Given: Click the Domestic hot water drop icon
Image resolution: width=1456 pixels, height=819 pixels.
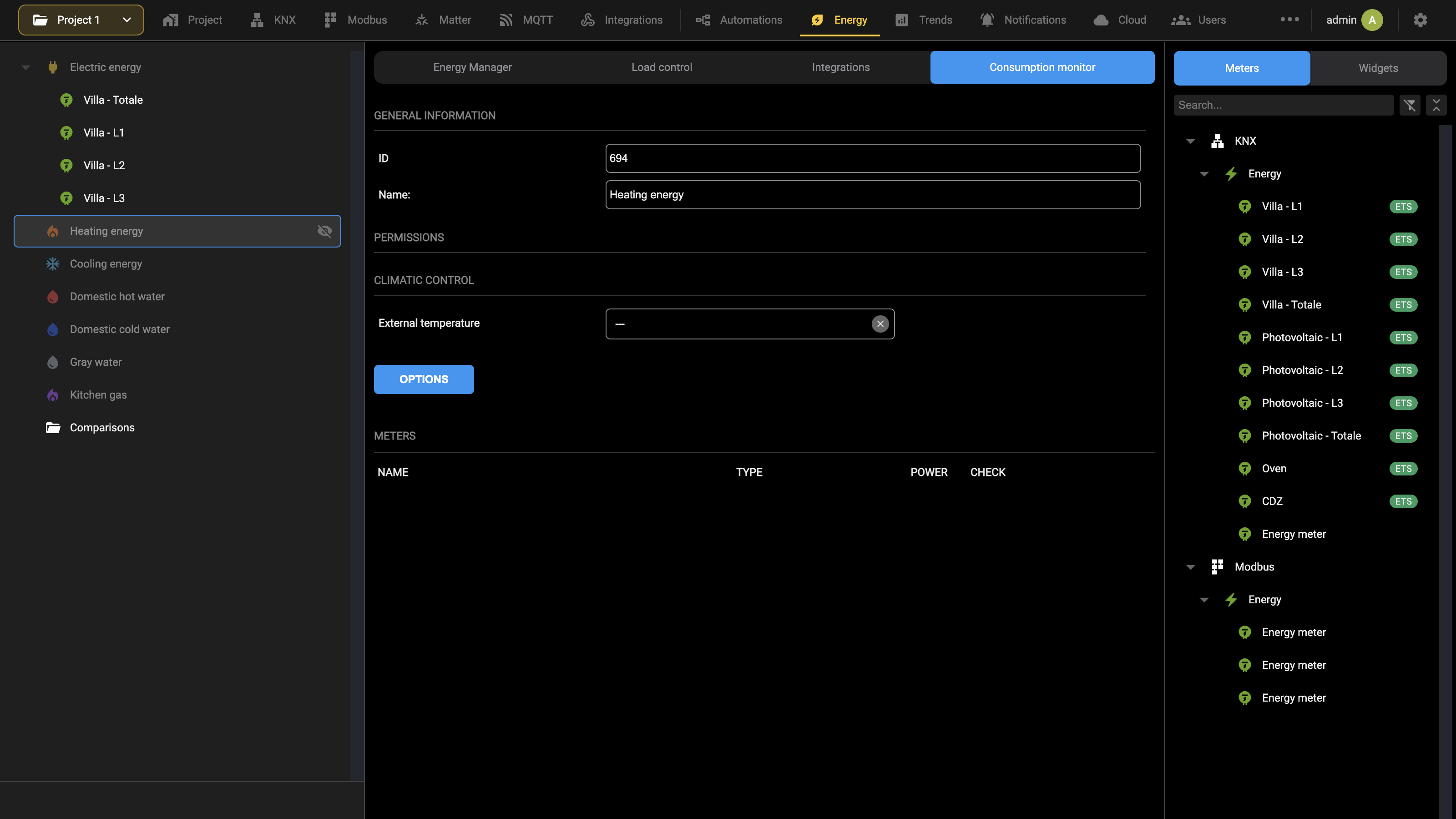Looking at the screenshot, I should (53, 297).
